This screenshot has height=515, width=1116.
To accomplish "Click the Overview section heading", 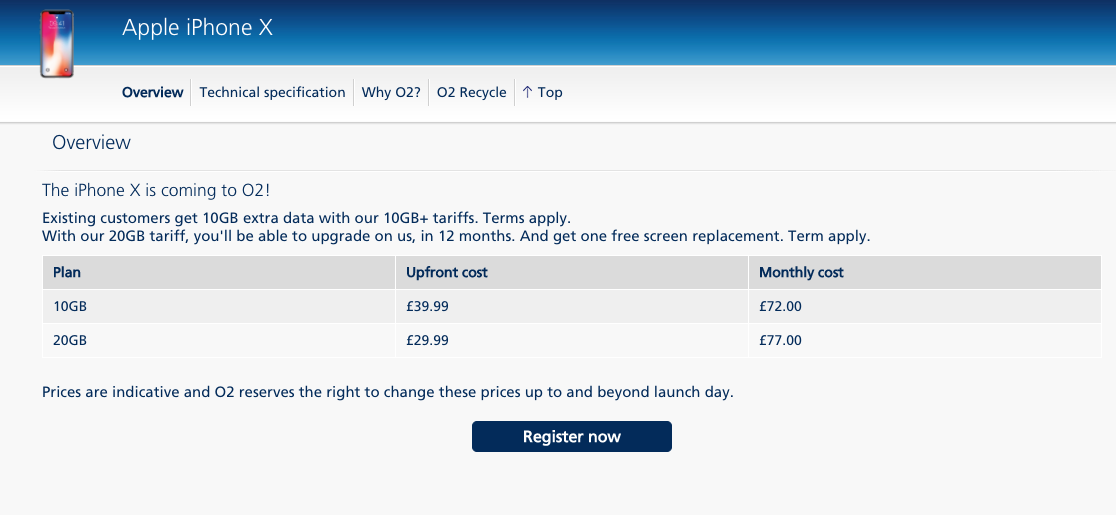I will coord(91,143).
